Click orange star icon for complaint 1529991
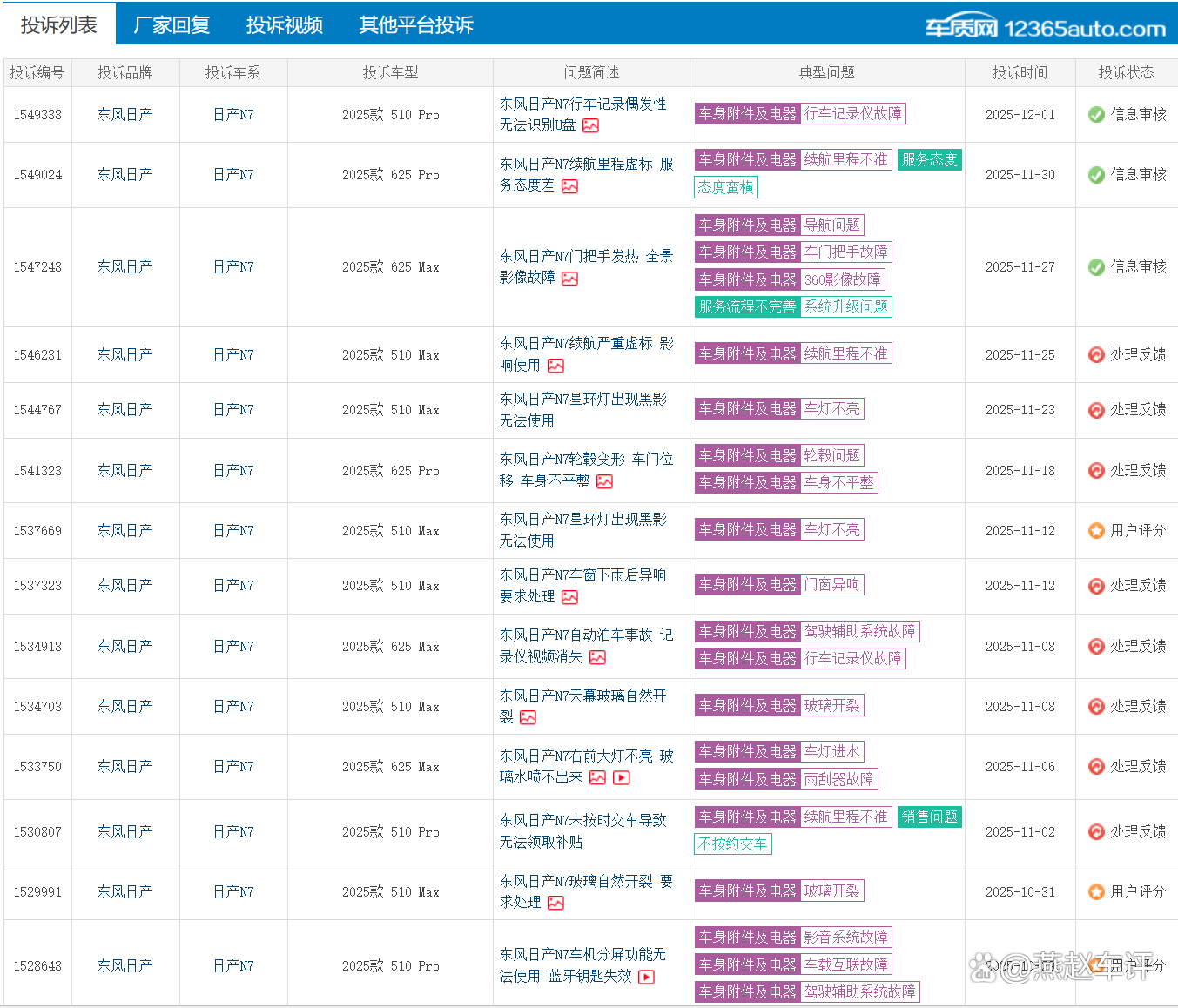The image size is (1178, 1008). [1096, 892]
